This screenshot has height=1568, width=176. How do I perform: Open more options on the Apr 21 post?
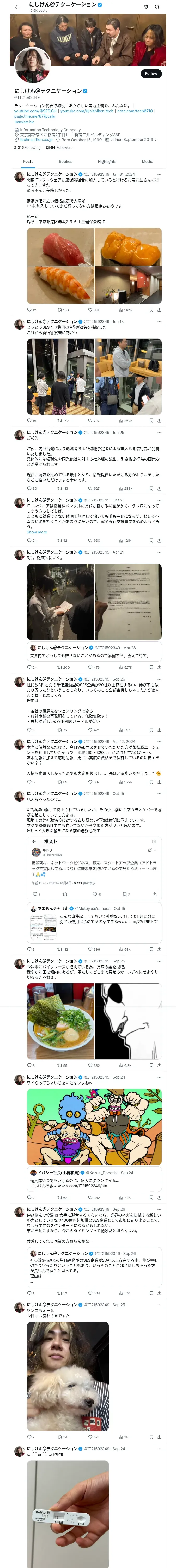[x=159, y=552]
